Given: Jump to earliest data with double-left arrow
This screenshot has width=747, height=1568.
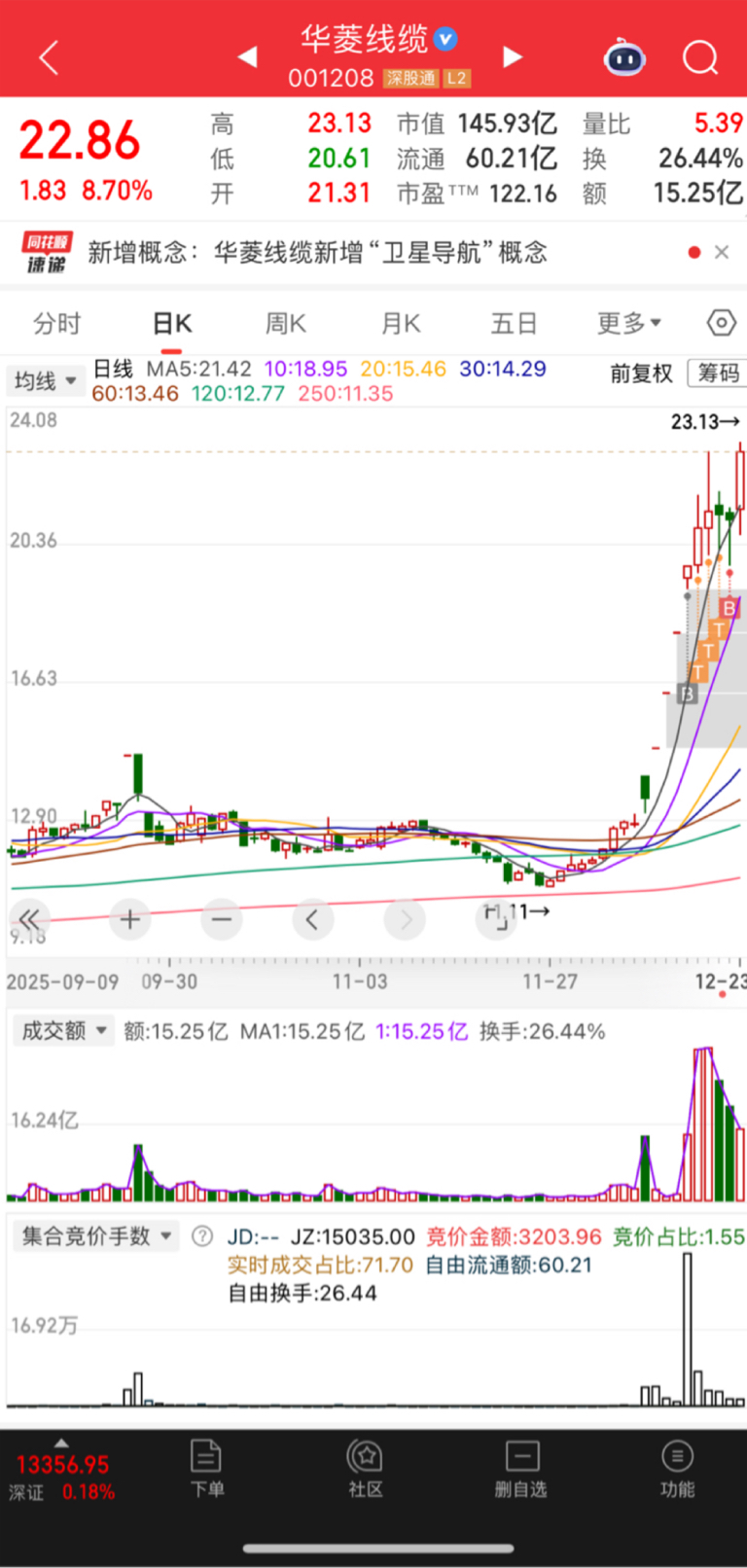Looking at the screenshot, I should pos(29,919).
